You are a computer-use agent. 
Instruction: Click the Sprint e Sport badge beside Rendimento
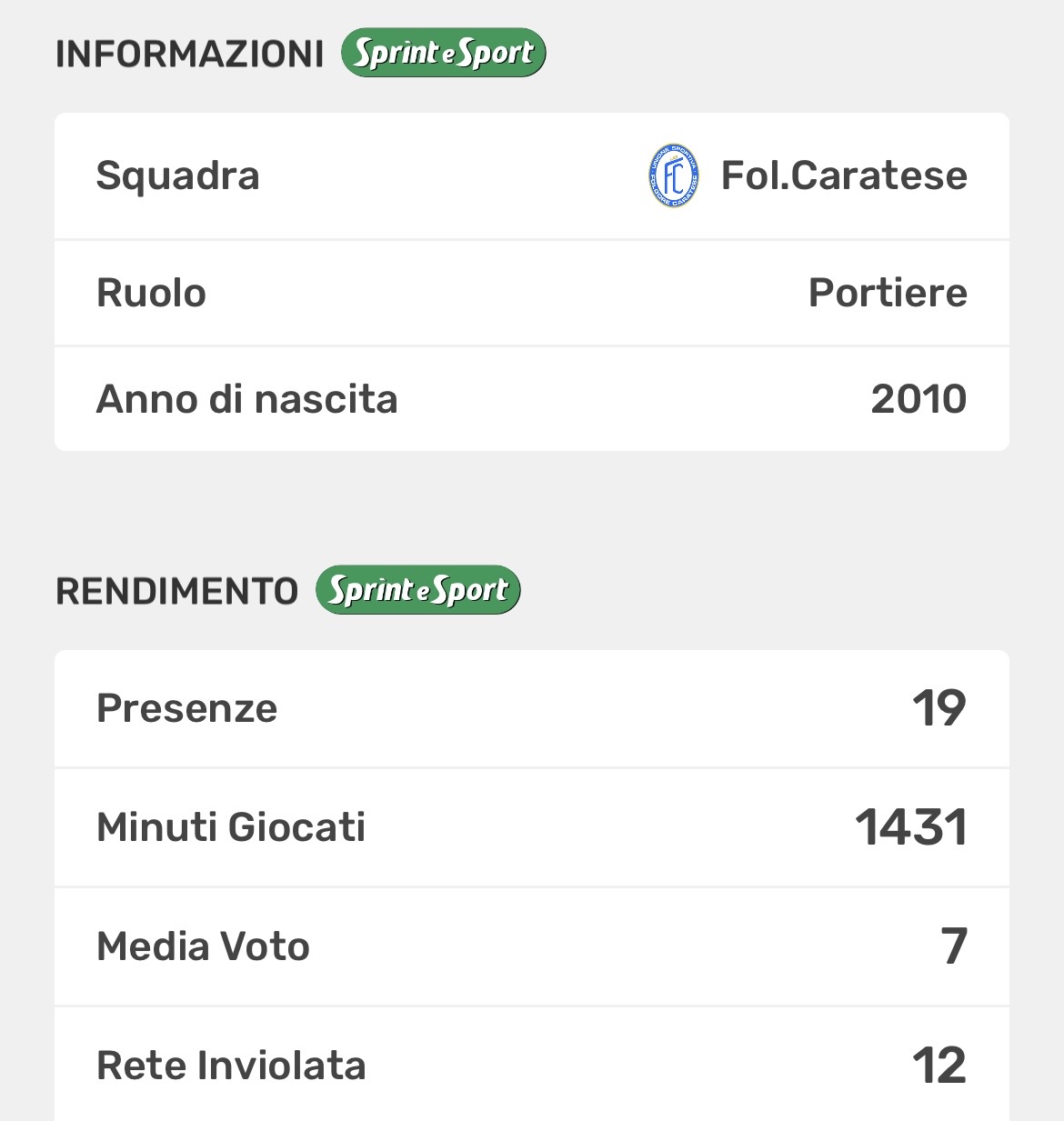click(417, 590)
